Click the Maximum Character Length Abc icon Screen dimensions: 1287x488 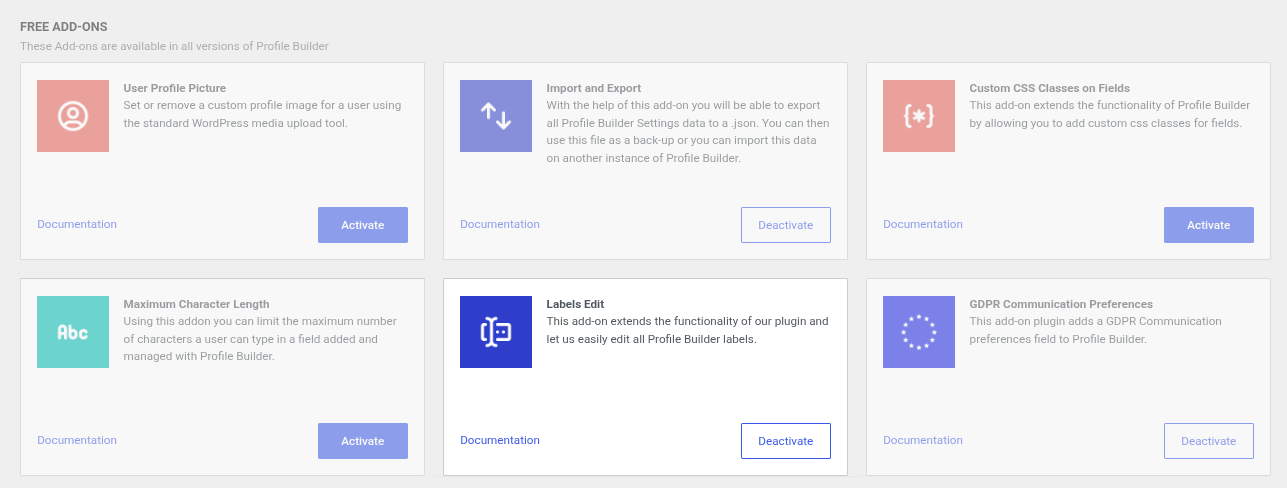point(73,332)
